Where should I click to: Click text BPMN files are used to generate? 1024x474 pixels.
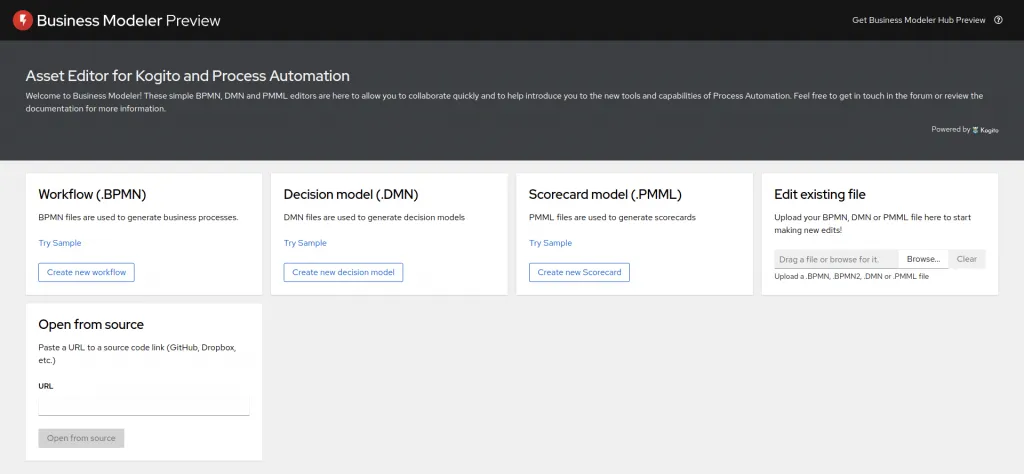point(138,217)
